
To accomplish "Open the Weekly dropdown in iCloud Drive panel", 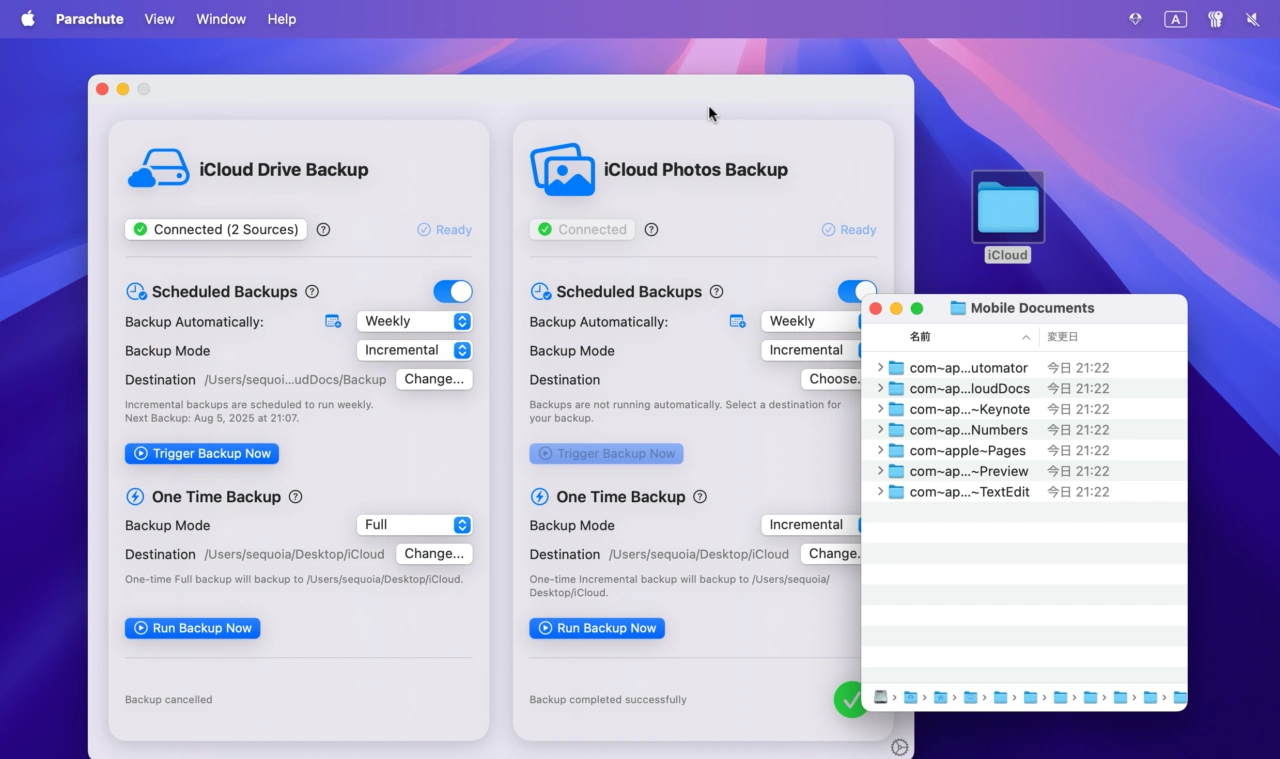I will pos(414,322).
